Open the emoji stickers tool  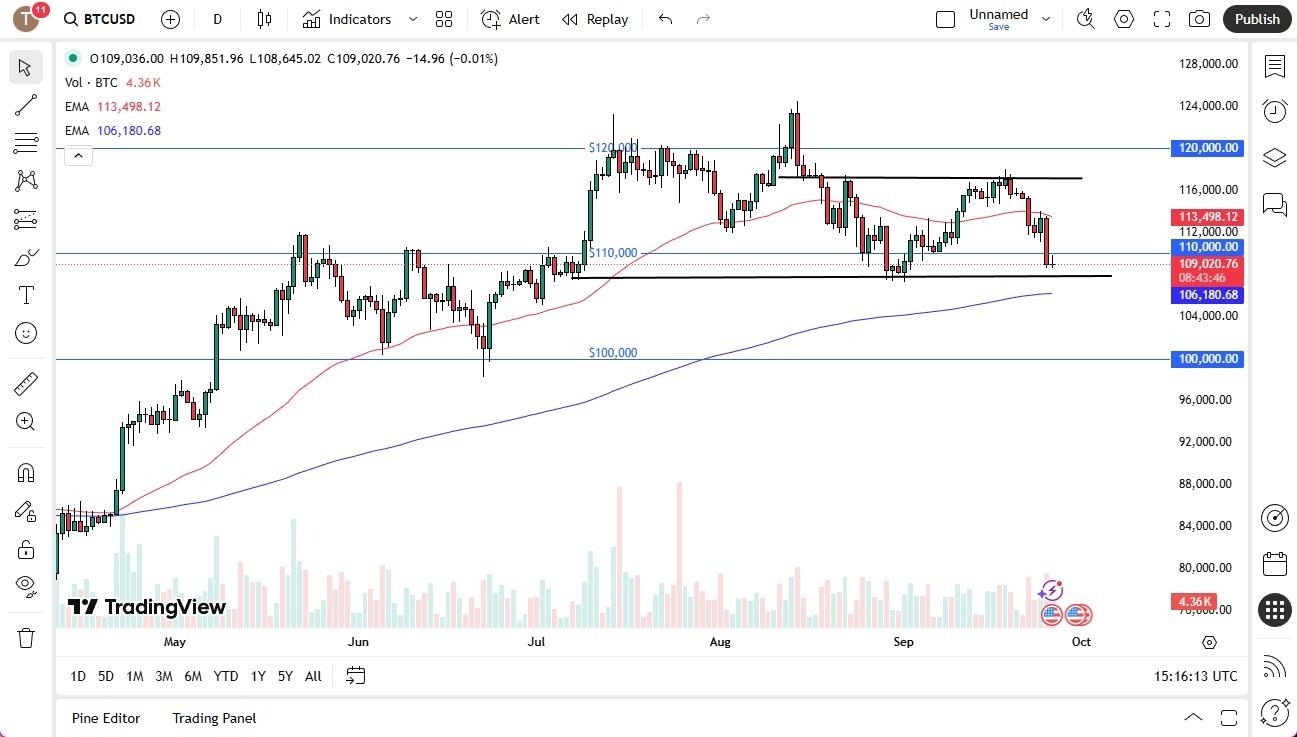tap(25, 333)
